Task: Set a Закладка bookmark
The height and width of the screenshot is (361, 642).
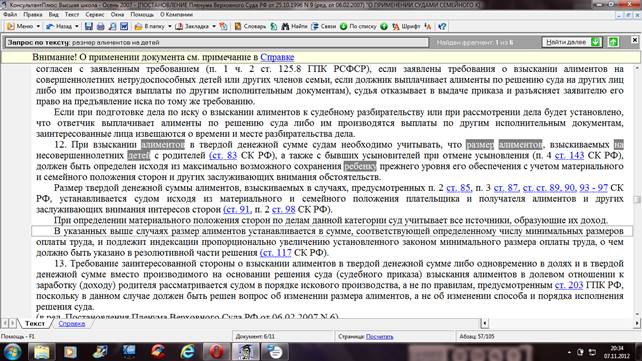Action: tap(192, 26)
